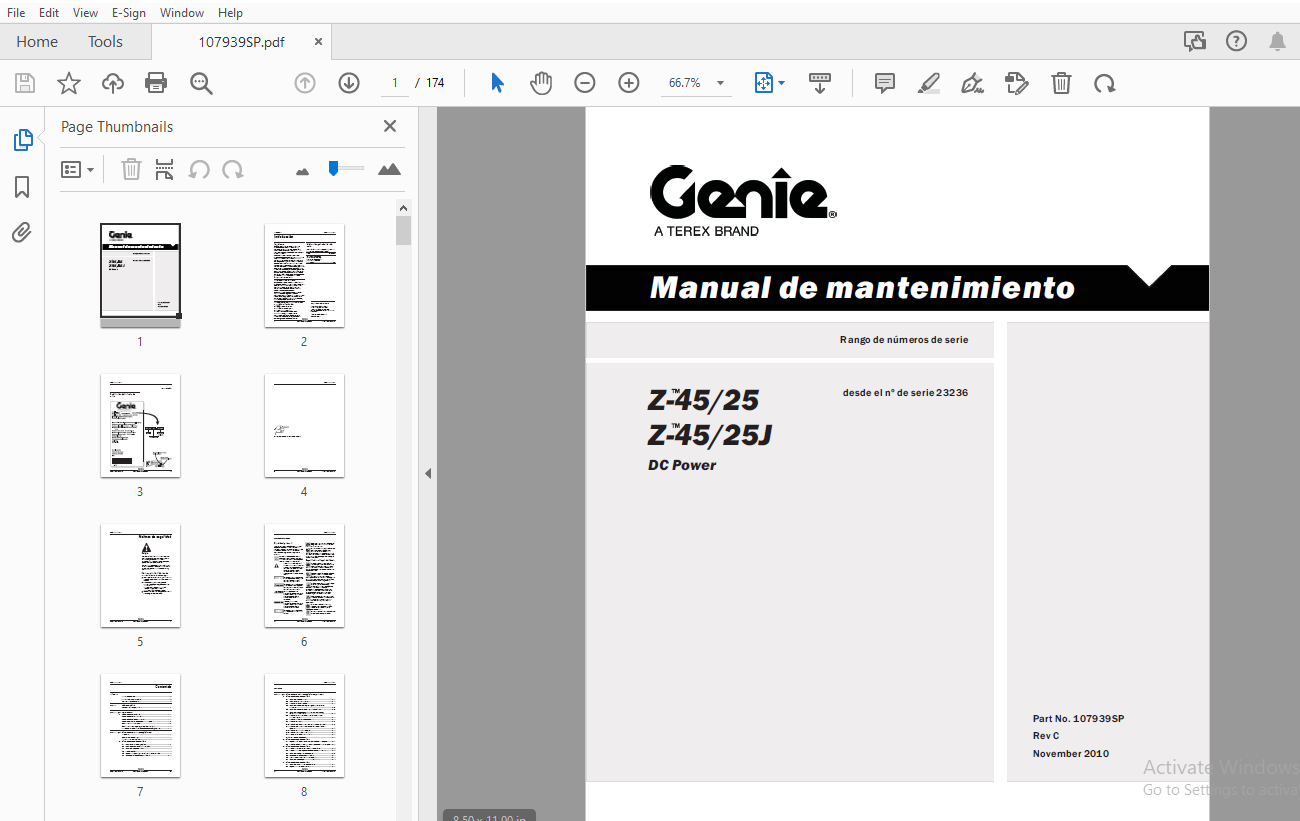Viewport: 1300px width, 821px height.
Task: Delete selected pages in the thumbnails panel
Action: (131, 170)
